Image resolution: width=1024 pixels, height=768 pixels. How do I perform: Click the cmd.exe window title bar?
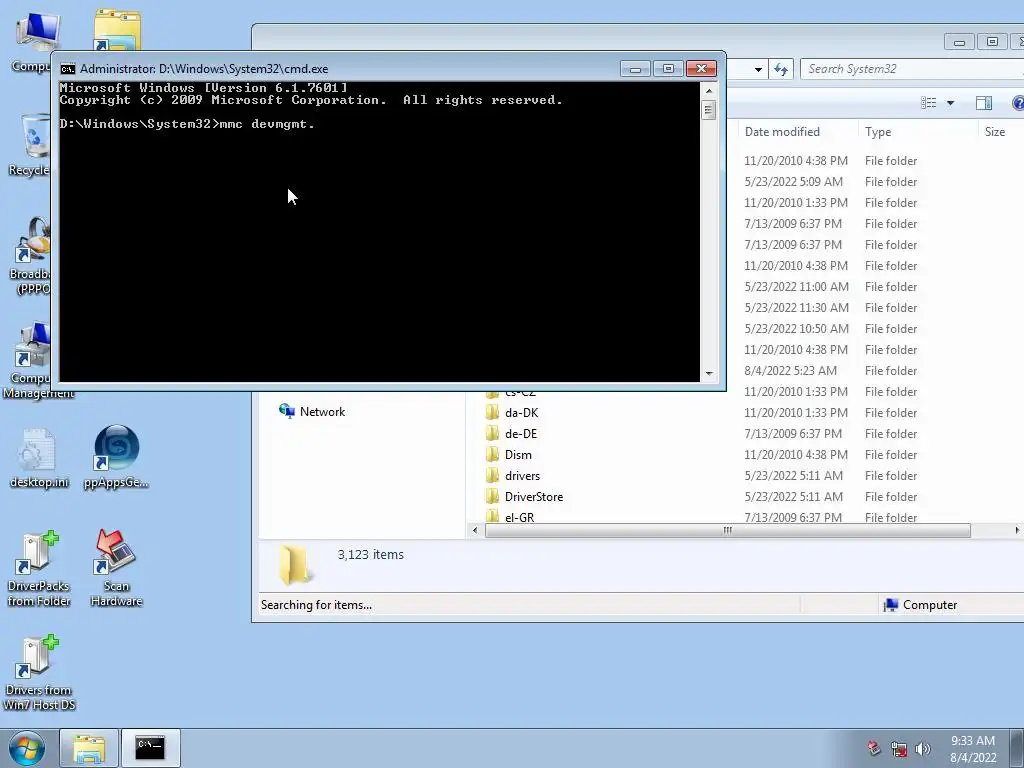[x=340, y=69]
